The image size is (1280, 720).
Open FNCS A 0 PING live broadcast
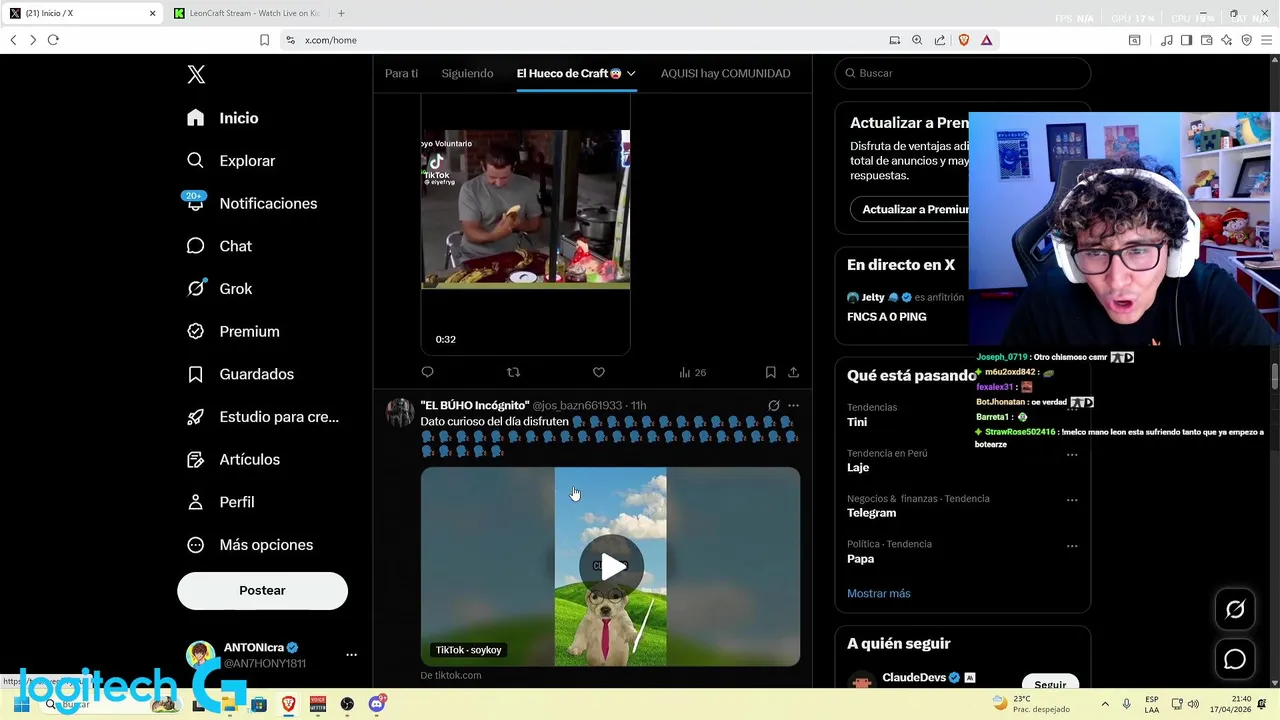coord(887,316)
